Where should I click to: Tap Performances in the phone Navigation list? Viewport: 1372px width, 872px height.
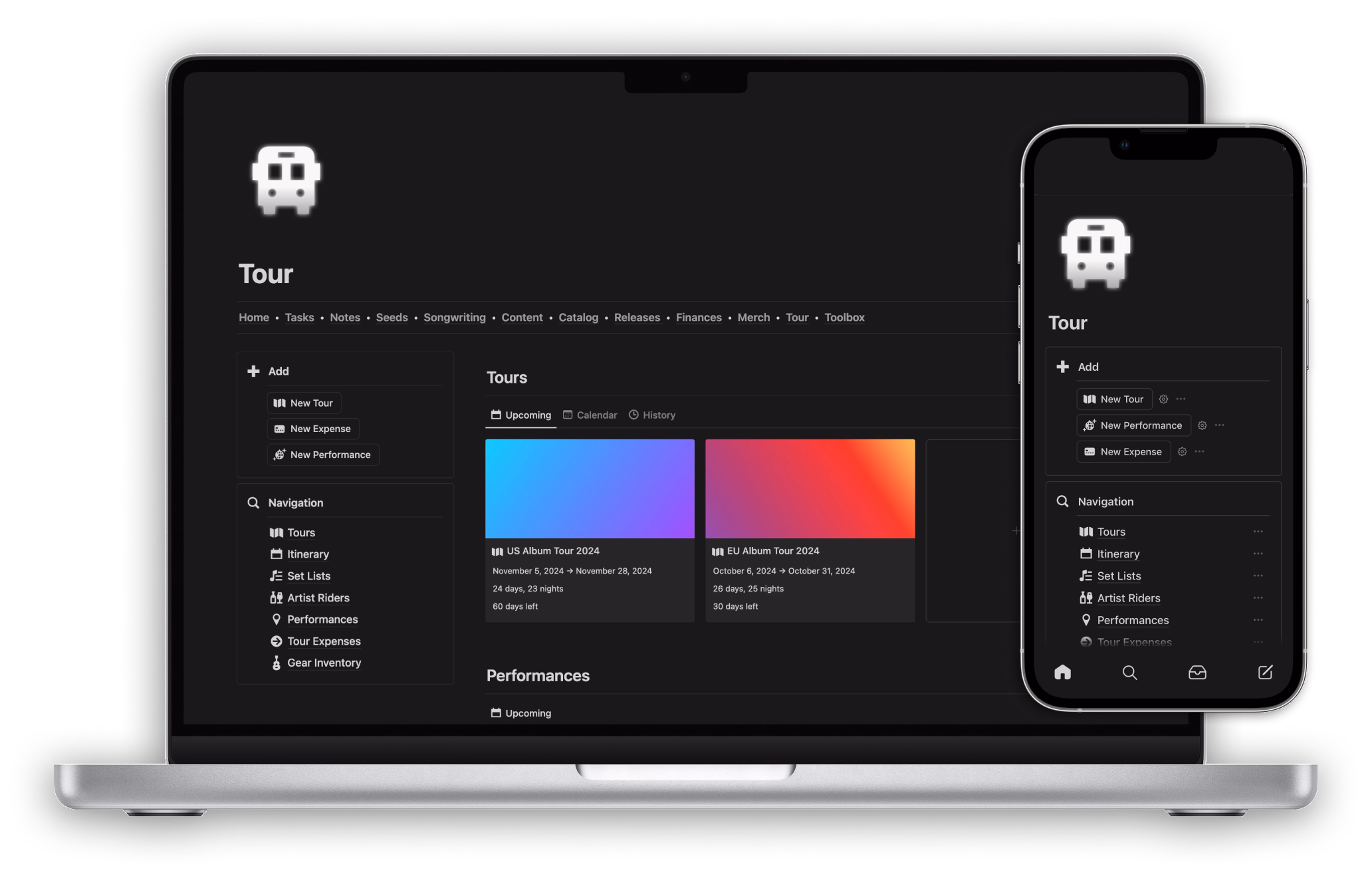[1124, 619]
